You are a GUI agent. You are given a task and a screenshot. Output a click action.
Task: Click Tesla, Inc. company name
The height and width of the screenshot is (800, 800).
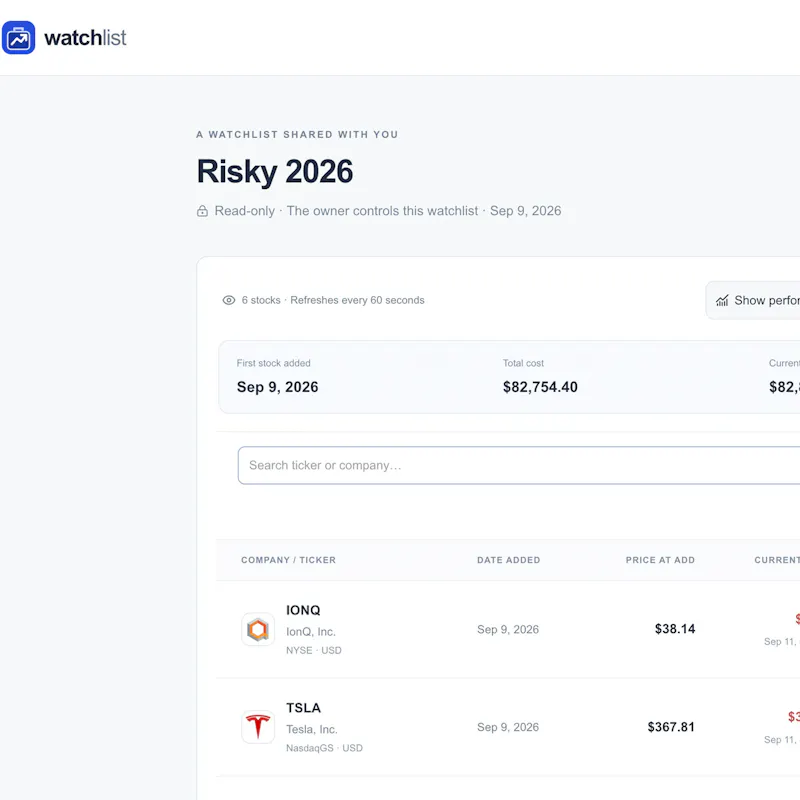(311, 730)
